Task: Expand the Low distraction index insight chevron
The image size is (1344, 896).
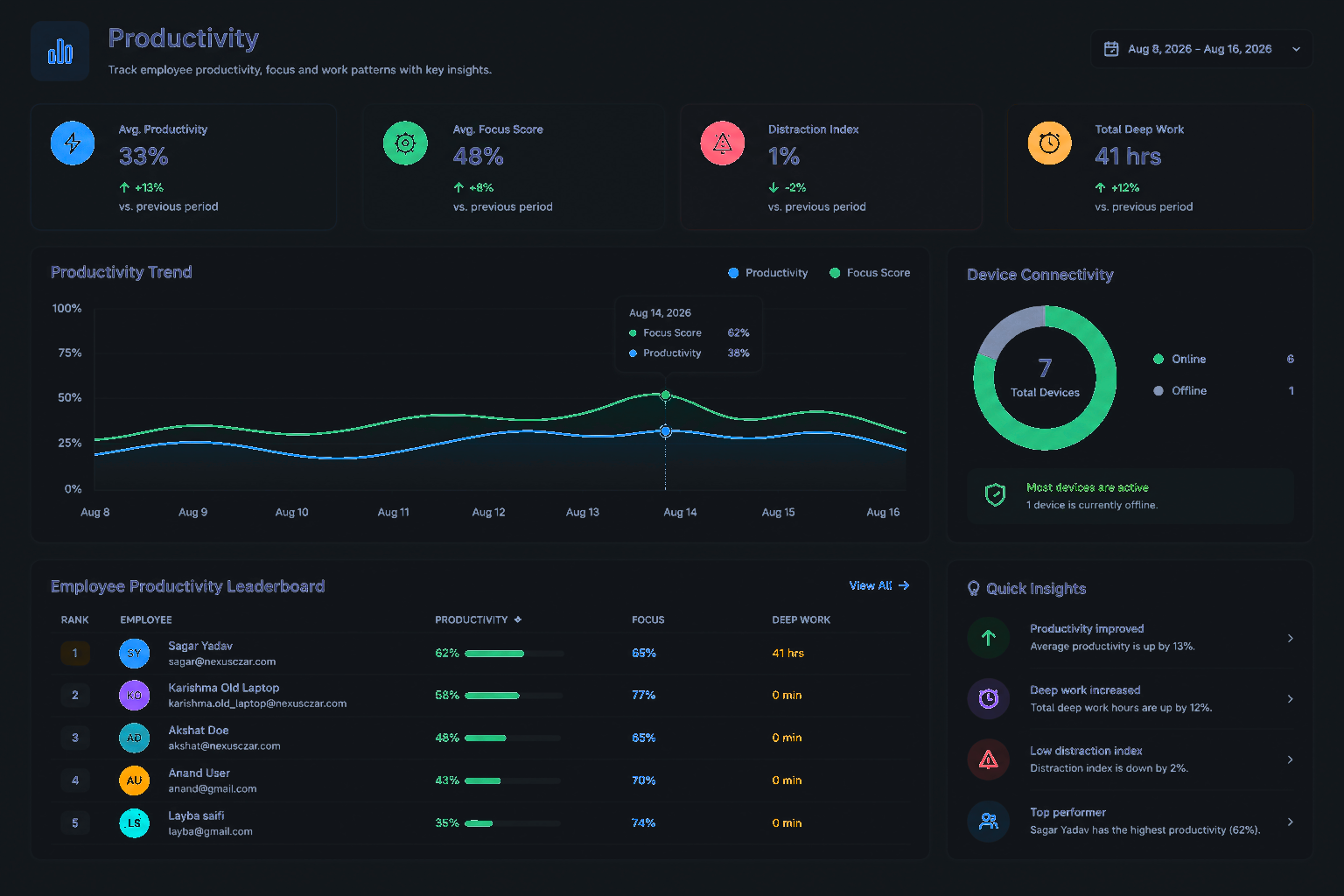Action: [x=1291, y=759]
